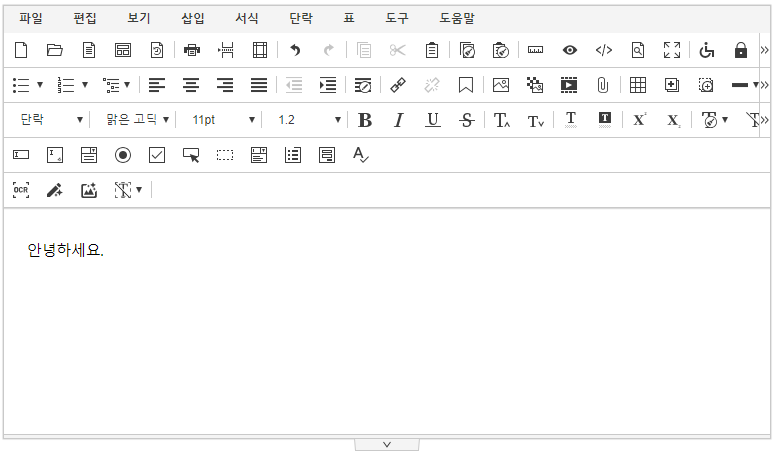The height and width of the screenshot is (454, 775).
Task: Click the undo arrow icon
Action: tap(295, 50)
